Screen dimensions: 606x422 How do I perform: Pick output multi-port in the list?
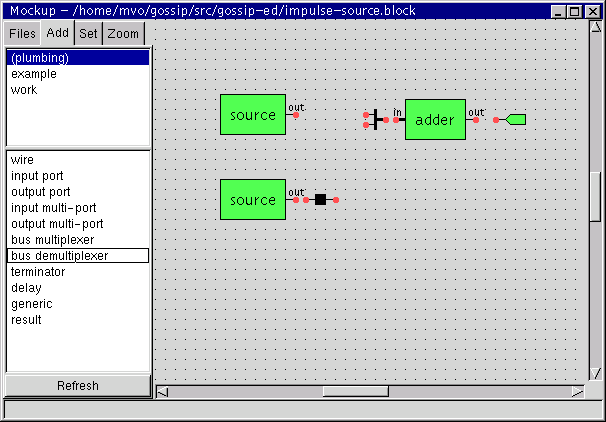[x=78, y=224]
